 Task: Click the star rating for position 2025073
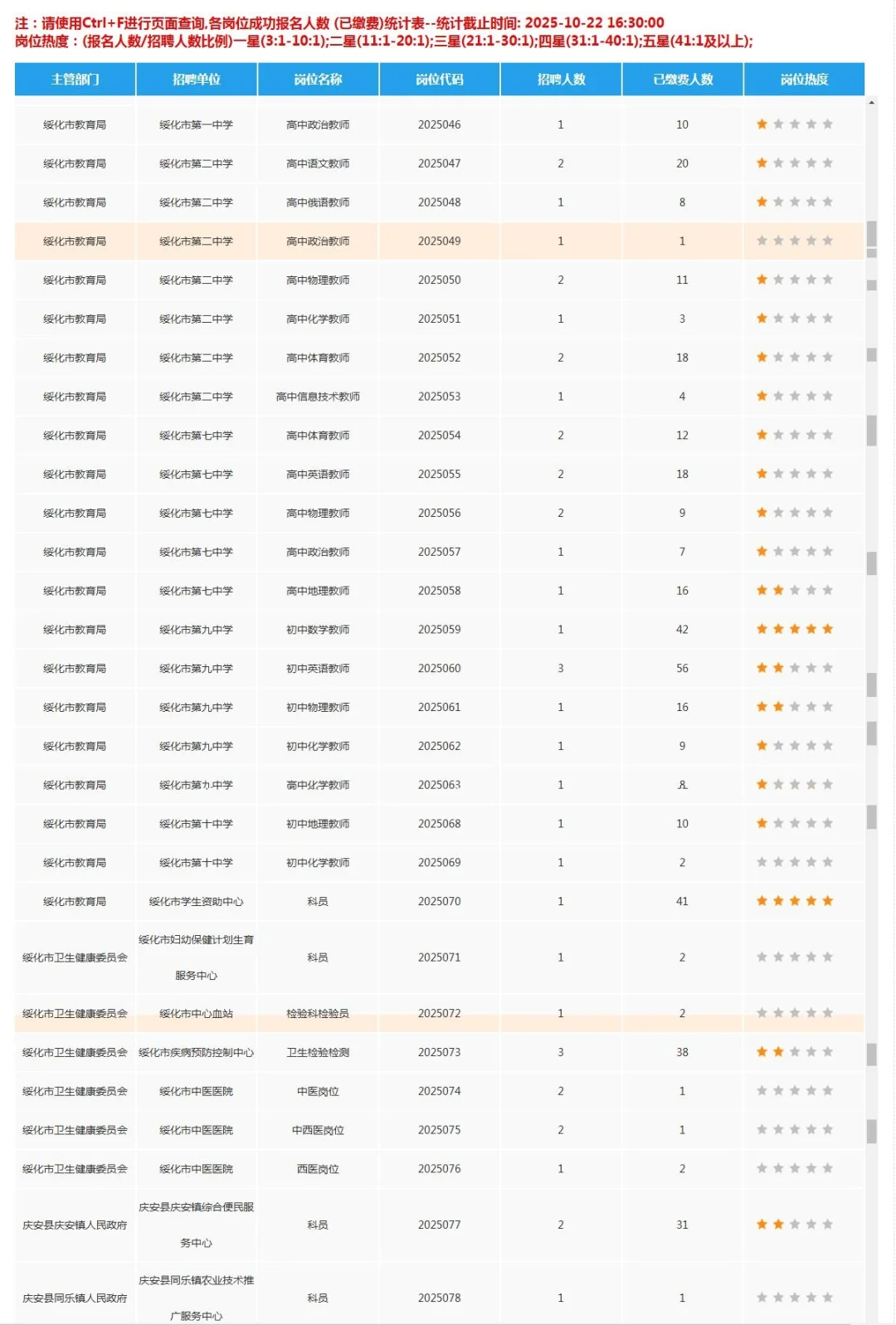(794, 1052)
